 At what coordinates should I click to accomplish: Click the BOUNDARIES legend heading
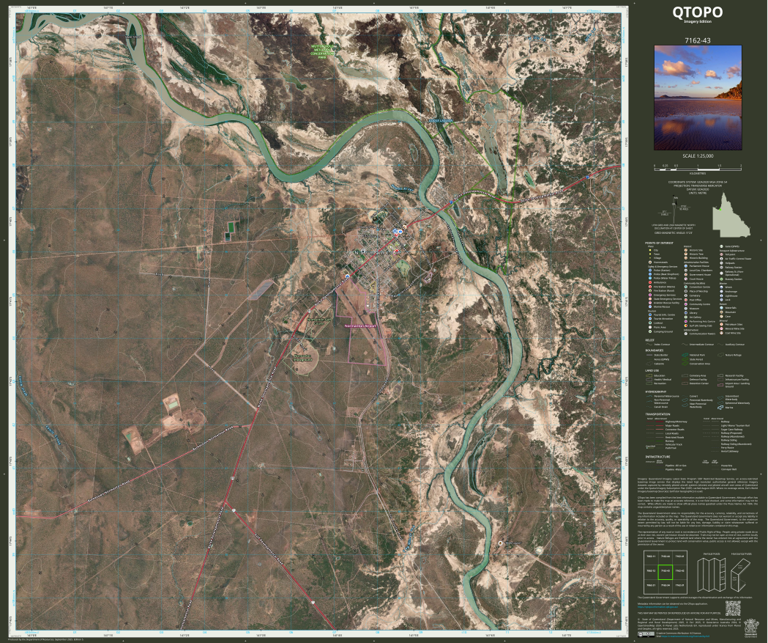pyautogui.click(x=654, y=350)
